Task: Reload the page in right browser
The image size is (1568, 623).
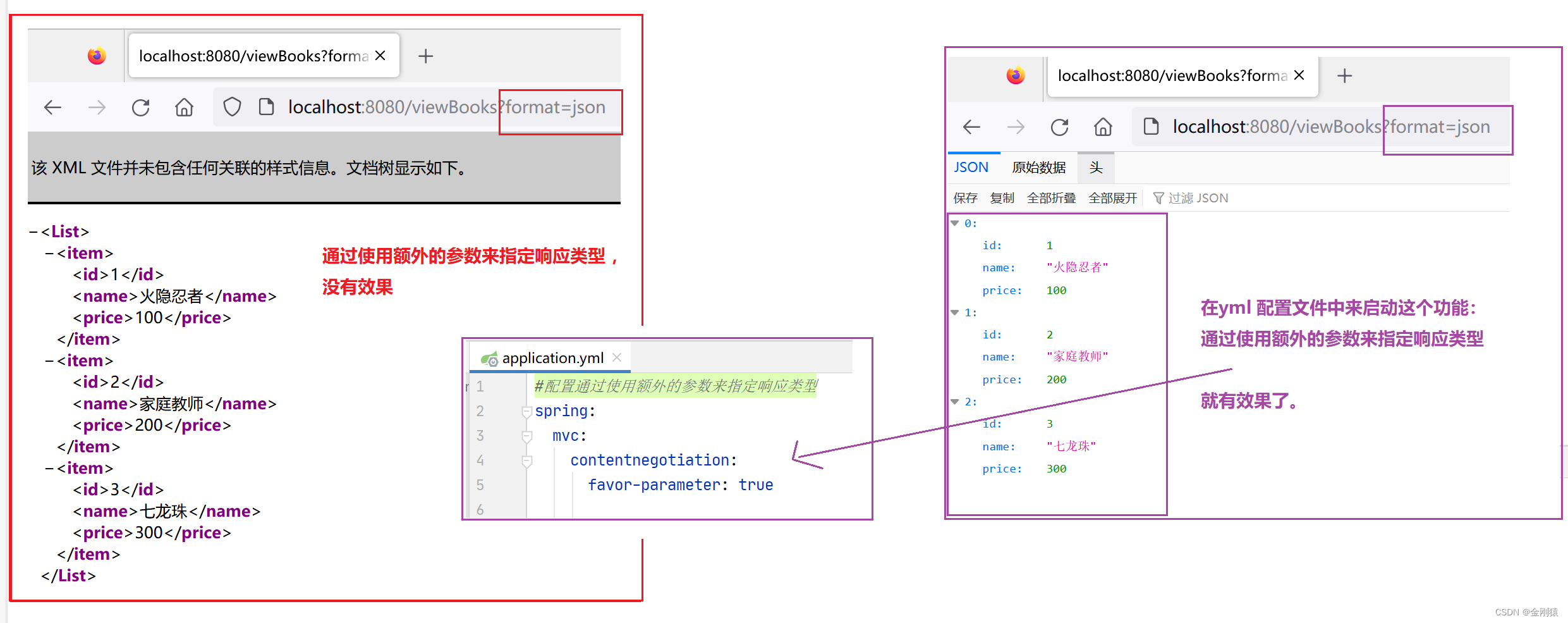Action: coord(1059,127)
